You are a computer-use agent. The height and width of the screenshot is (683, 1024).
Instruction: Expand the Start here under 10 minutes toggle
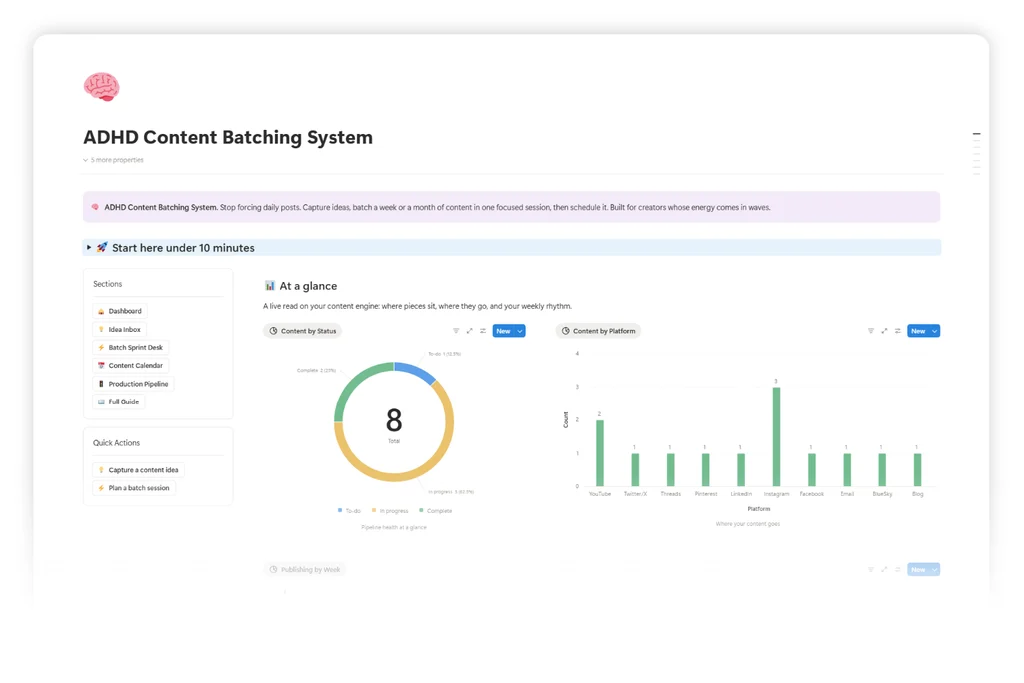click(89, 247)
